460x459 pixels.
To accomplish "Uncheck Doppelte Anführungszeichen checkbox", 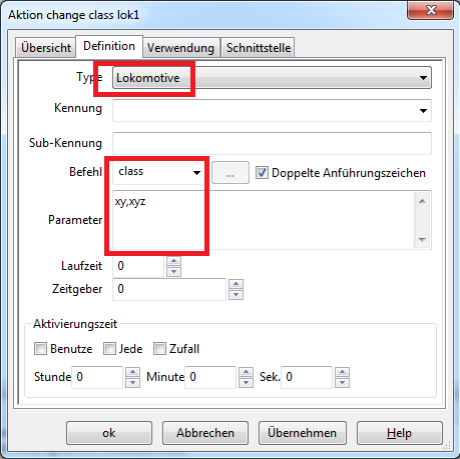I will coord(262,173).
